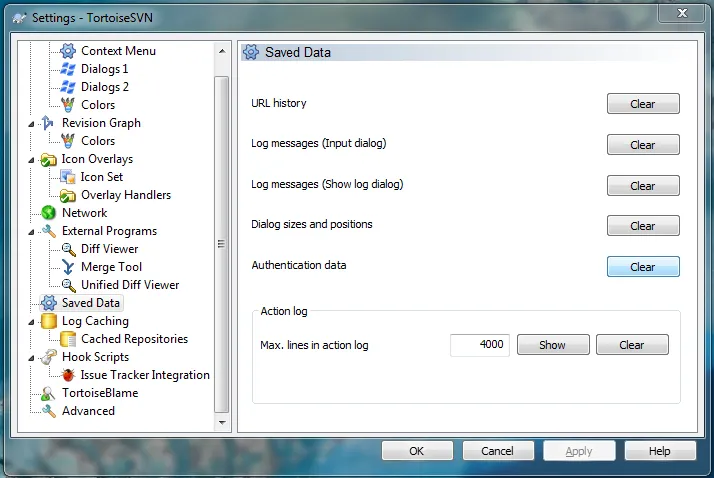Click the tree scrollbar down arrow
This screenshot has width=714, height=478.
222,422
